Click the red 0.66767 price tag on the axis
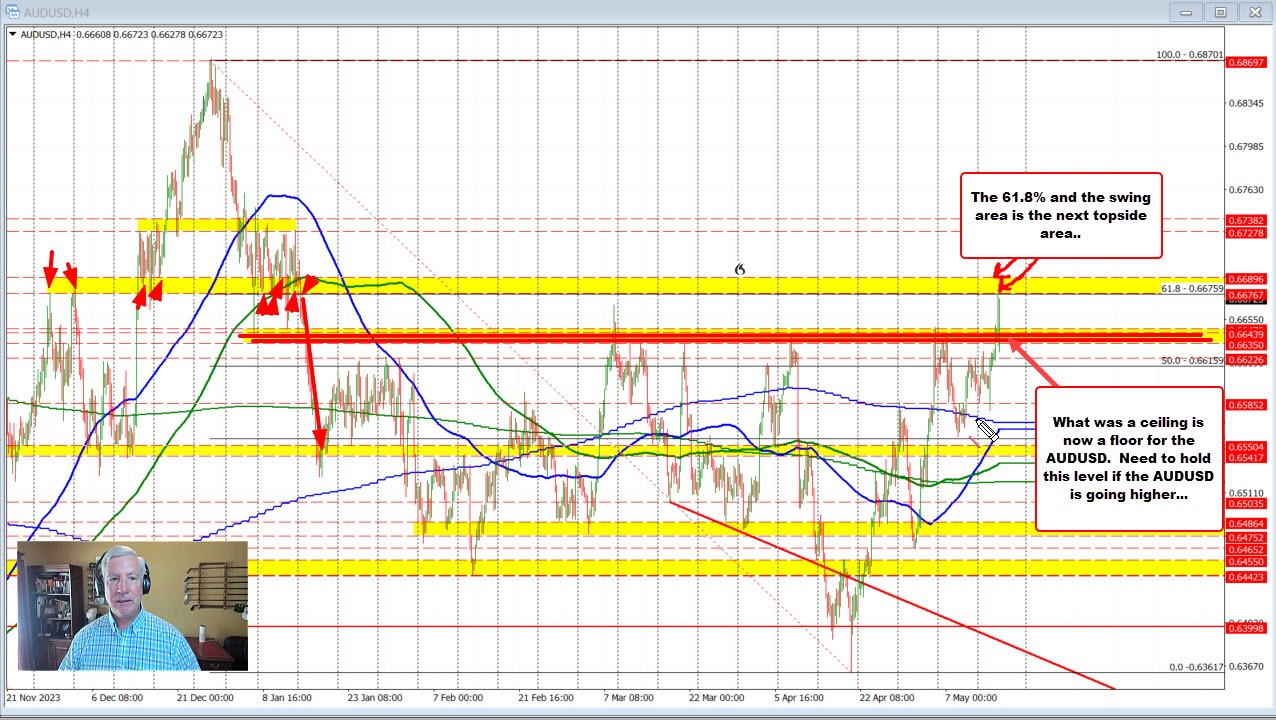This screenshot has height=720, width=1276. click(1247, 295)
